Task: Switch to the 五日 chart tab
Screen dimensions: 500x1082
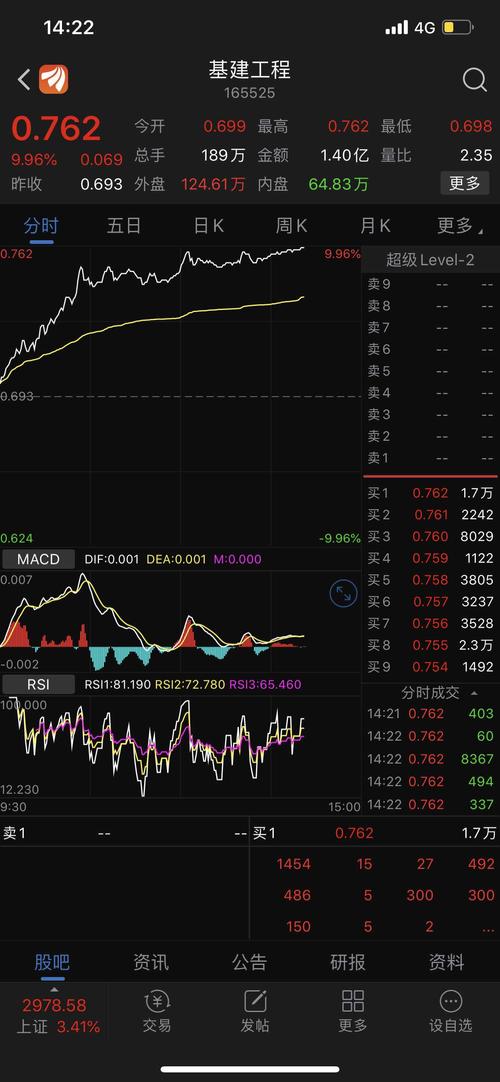Action: coord(124,226)
